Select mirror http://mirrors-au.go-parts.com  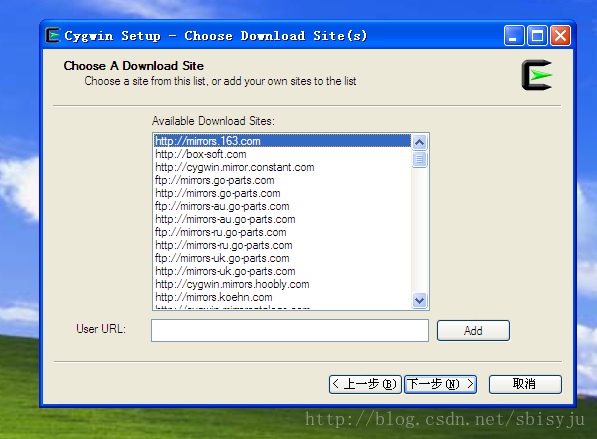tap(283, 219)
